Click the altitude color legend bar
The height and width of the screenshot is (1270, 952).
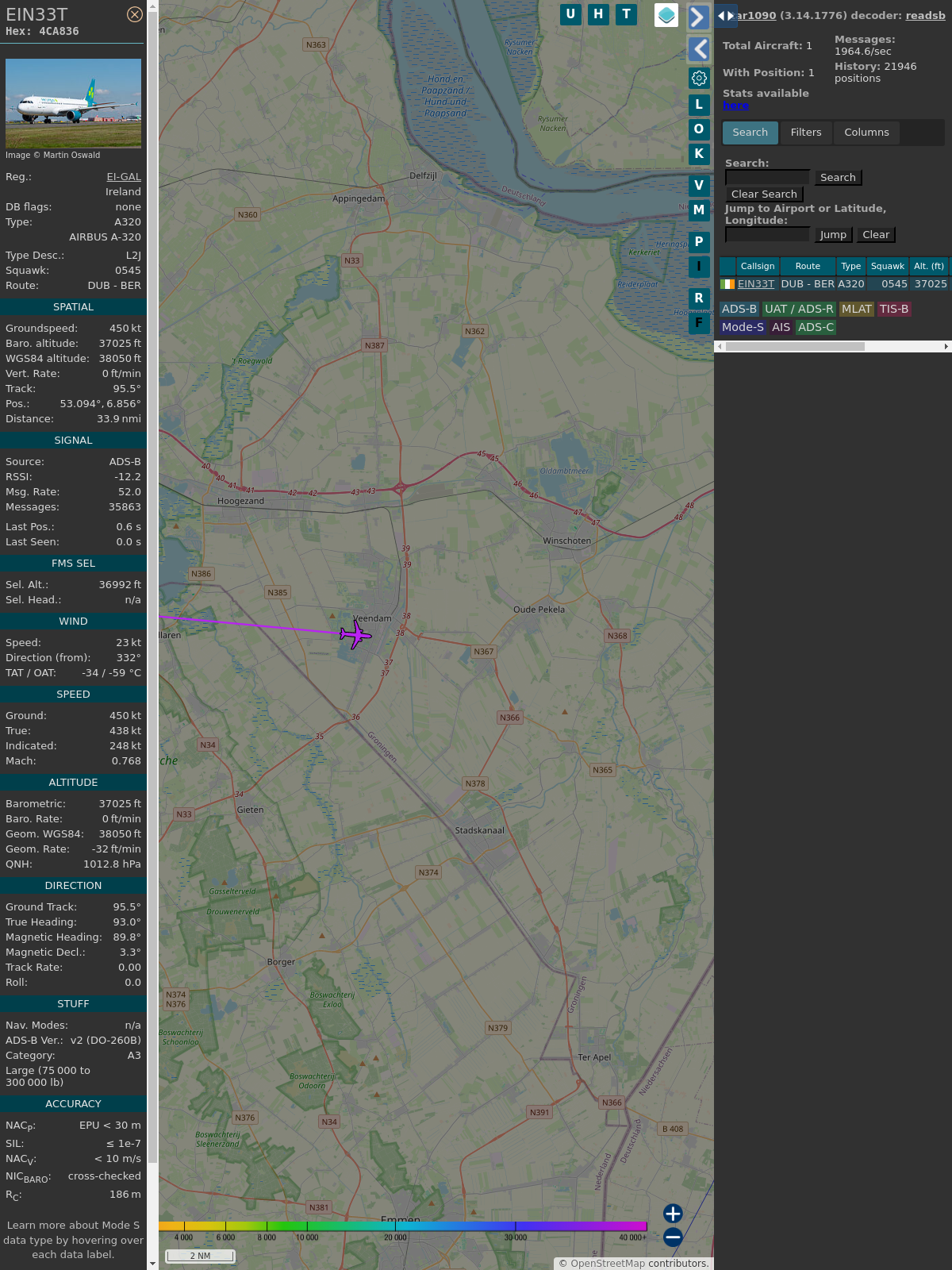[x=403, y=1226]
